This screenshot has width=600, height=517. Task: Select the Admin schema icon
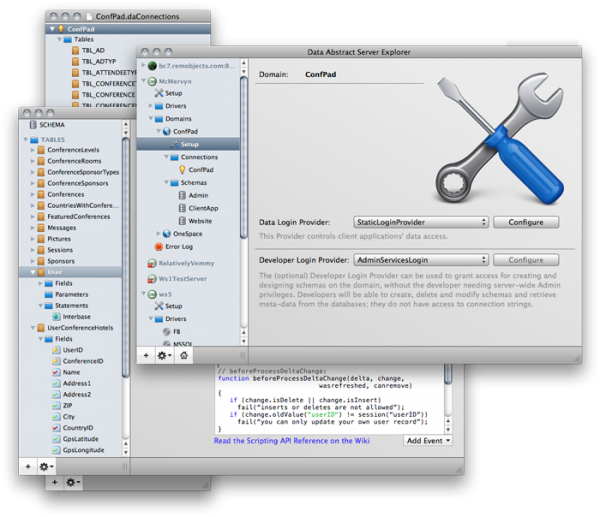(180, 195)
